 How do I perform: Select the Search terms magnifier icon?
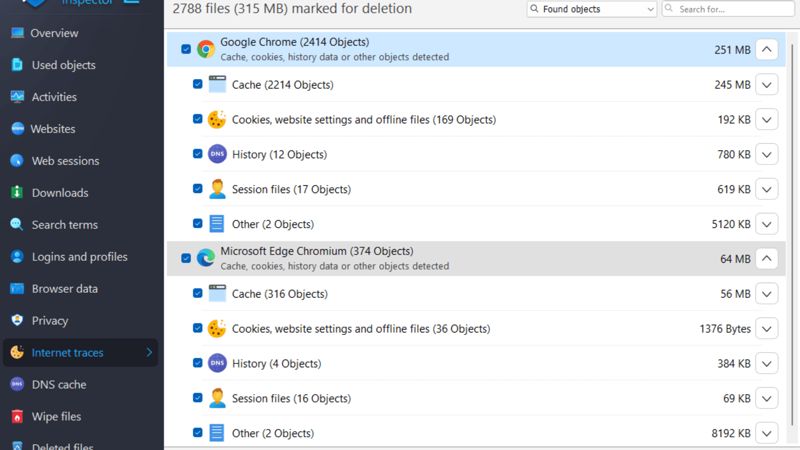point(17,224)
